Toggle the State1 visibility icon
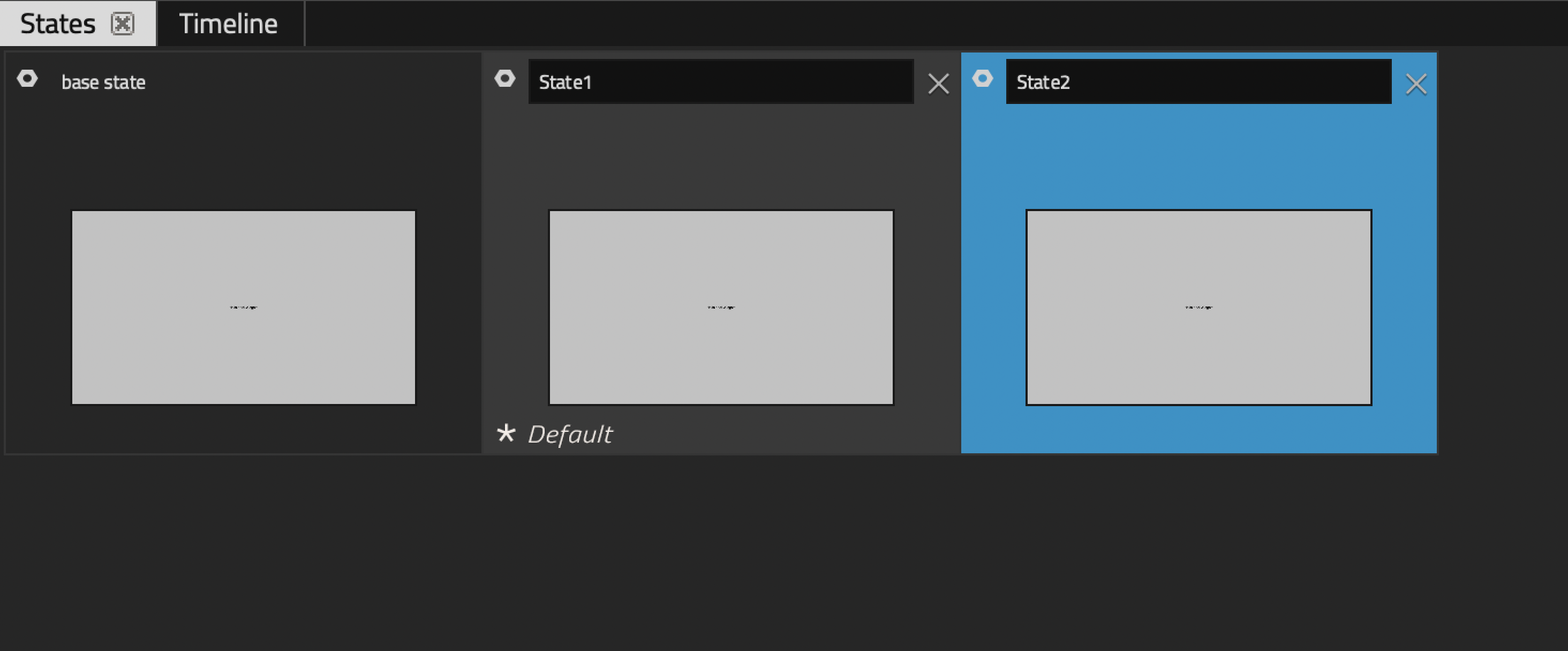The image size is (1568, 651). pos(504,79)
